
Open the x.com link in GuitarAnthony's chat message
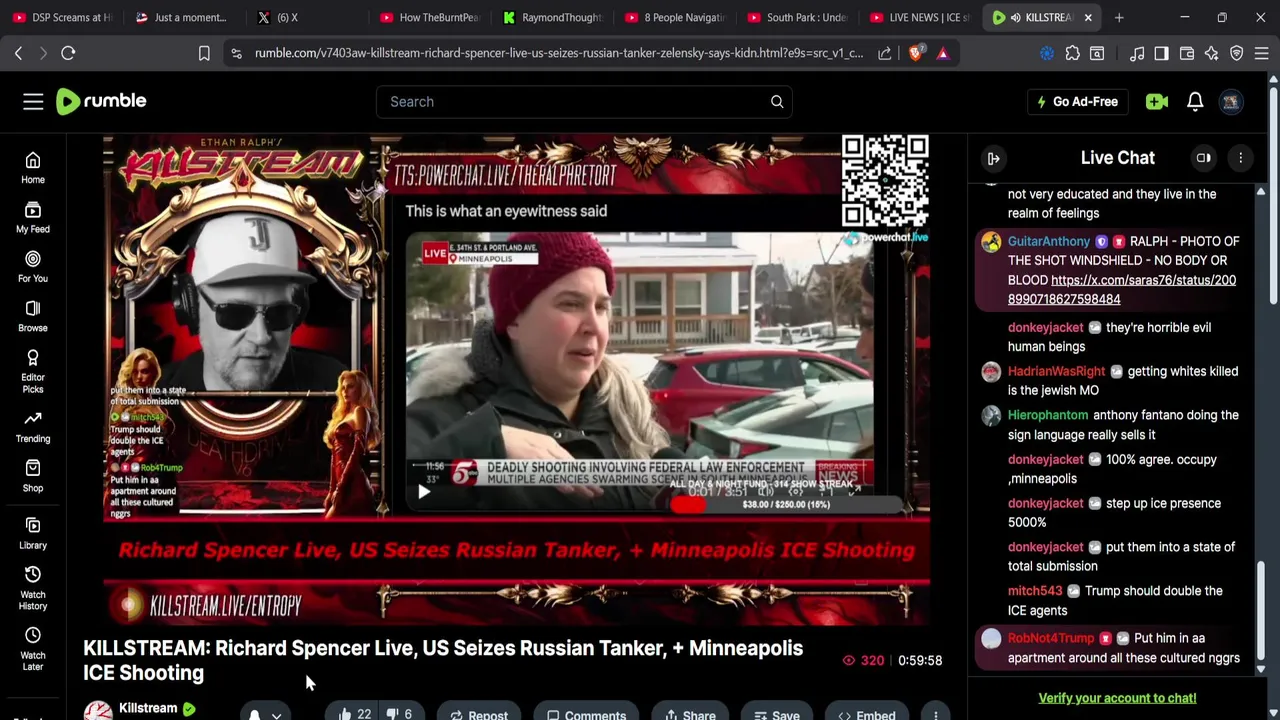coord(1122,290)
